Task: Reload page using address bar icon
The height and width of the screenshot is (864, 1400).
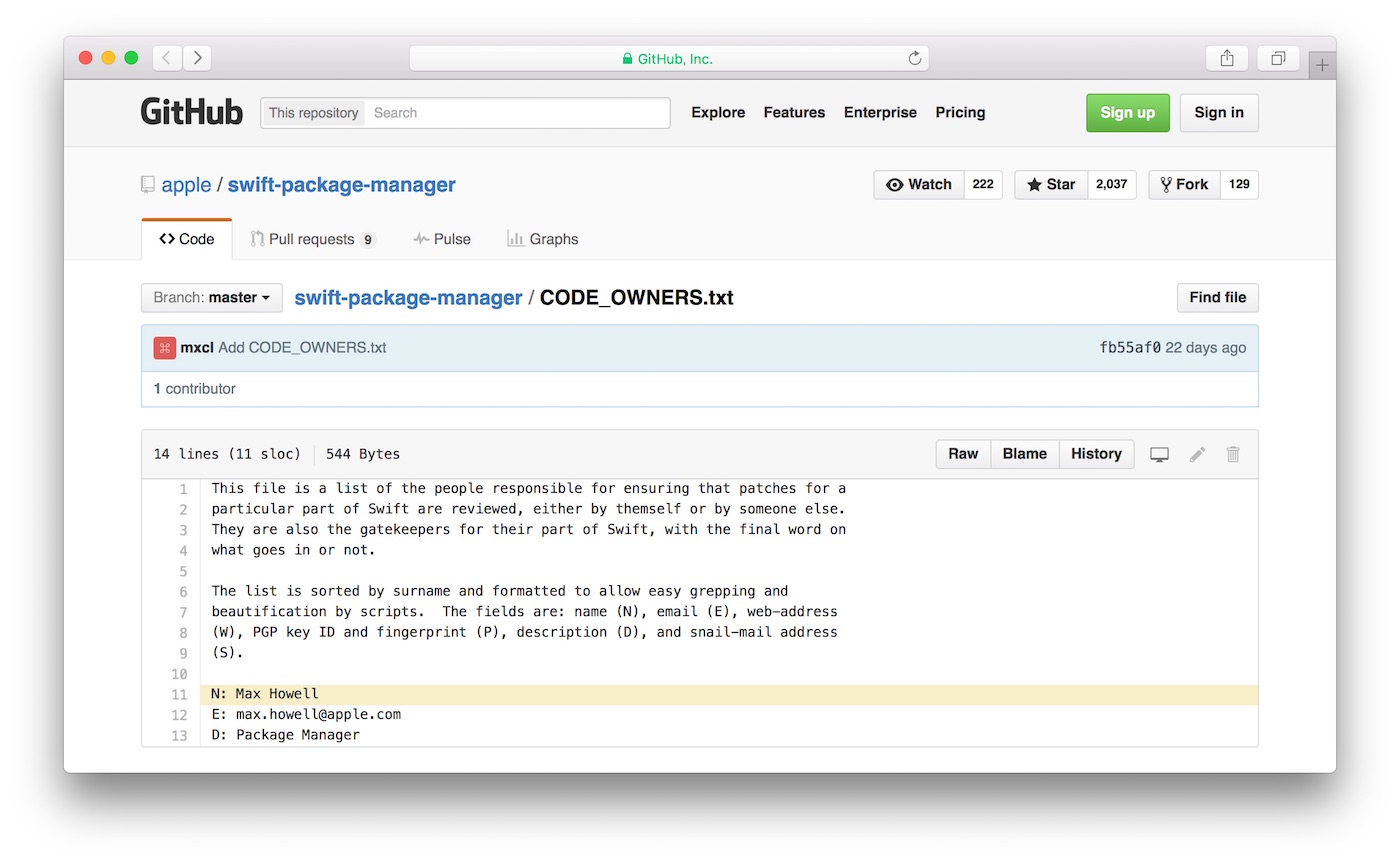Action: pyautogui.click(x=914, y=59)
